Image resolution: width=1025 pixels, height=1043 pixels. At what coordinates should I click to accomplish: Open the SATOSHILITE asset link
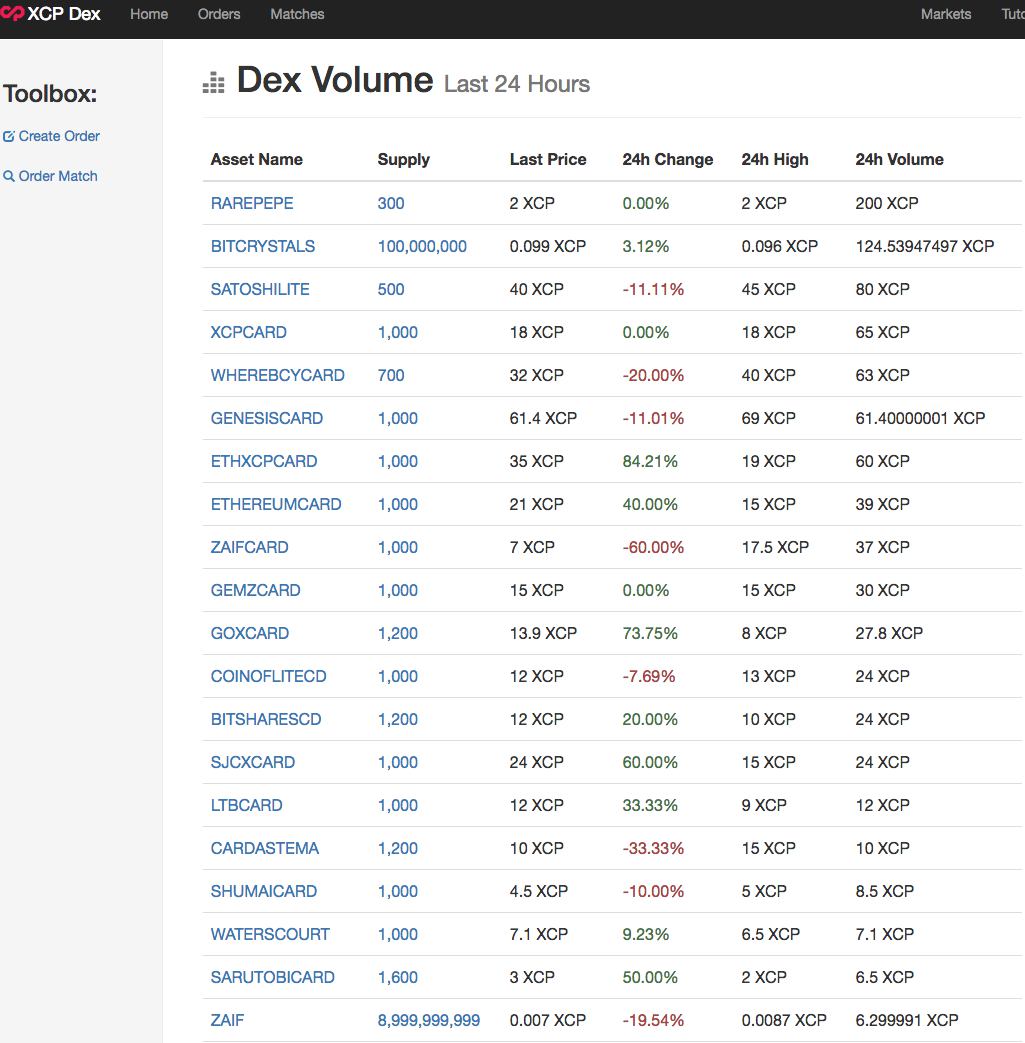260,289
